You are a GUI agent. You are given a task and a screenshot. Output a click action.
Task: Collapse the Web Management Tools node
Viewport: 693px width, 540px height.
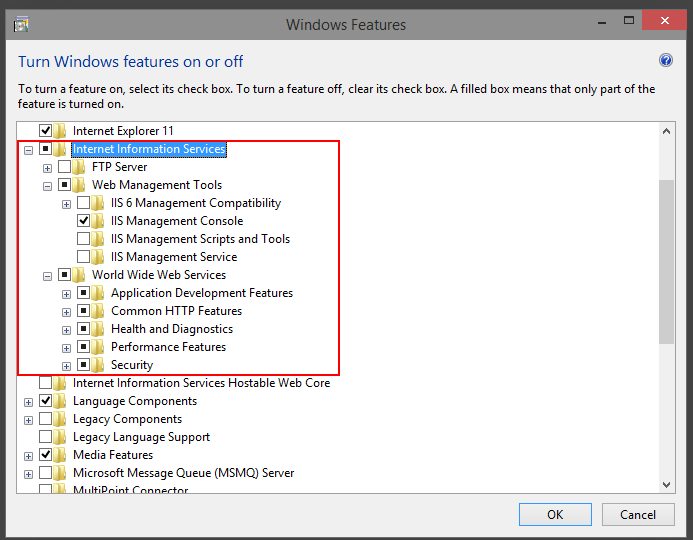pyautogui.click(x=47, y=186)
